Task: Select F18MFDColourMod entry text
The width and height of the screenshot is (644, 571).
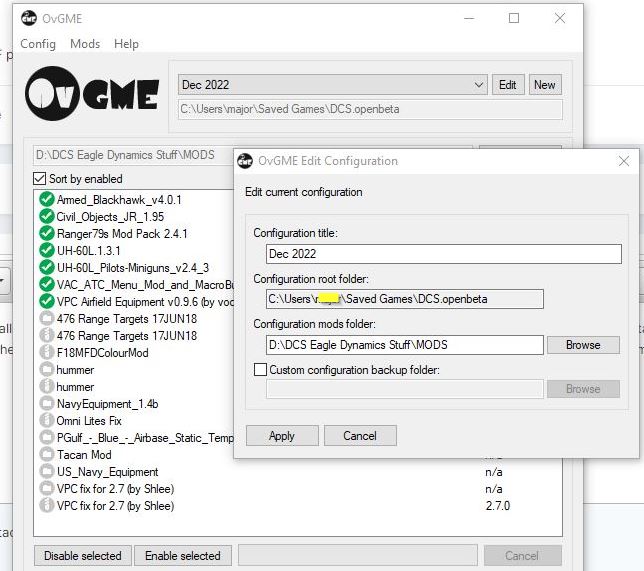Action: click(103, 352)
